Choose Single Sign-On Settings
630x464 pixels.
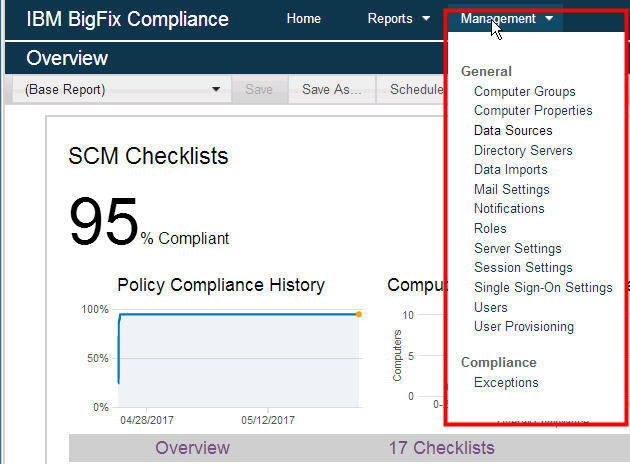543,288
